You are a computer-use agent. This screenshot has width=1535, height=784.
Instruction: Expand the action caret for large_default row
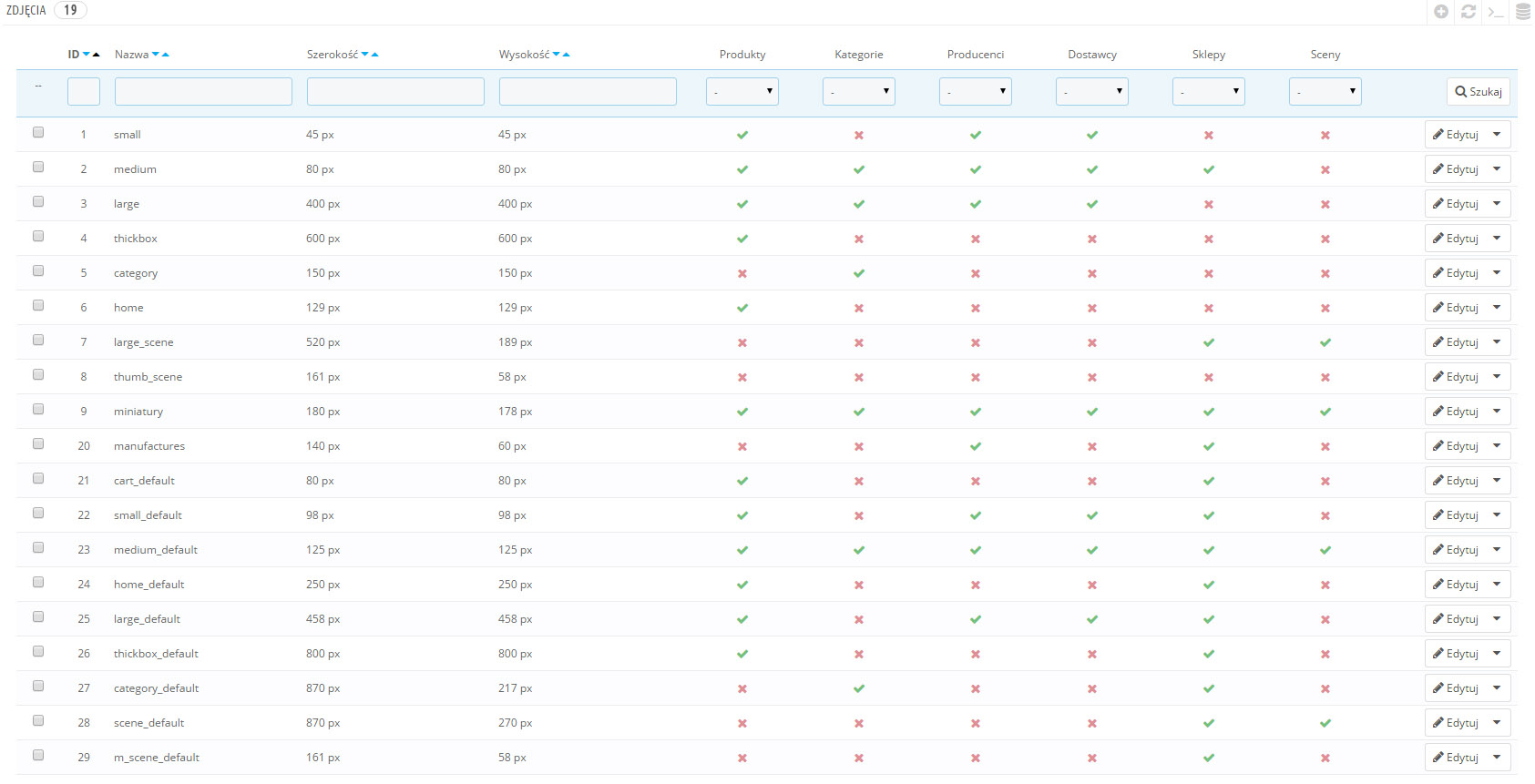(1497, 619)
